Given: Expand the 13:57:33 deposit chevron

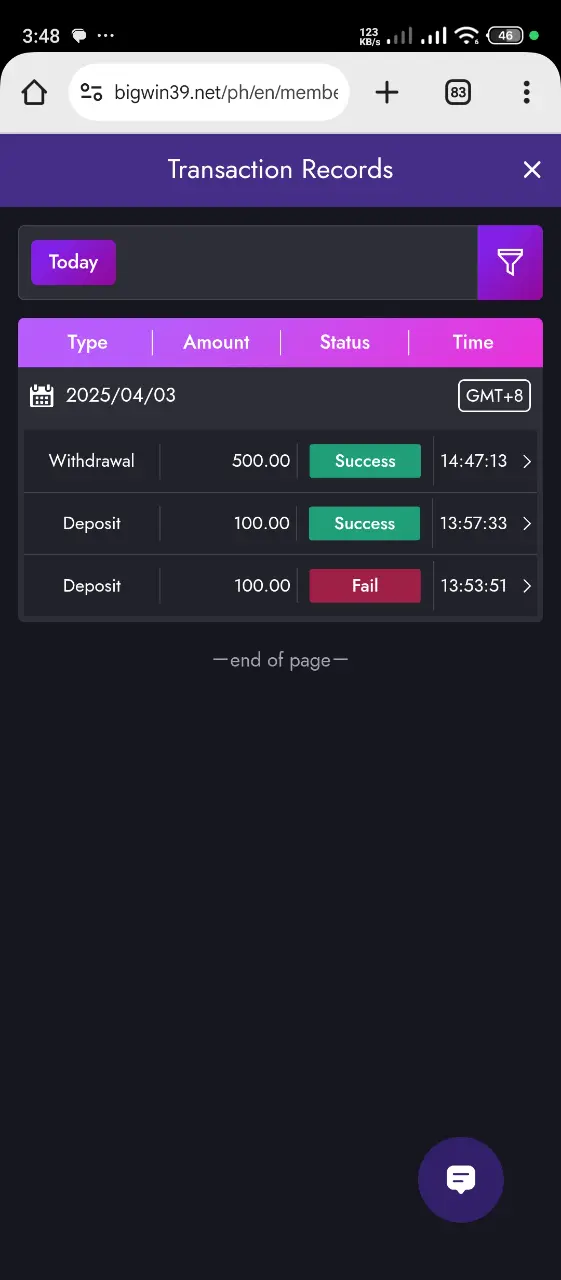Looking at the screenshot, I should pyautogui.click(x=528, y=524).
